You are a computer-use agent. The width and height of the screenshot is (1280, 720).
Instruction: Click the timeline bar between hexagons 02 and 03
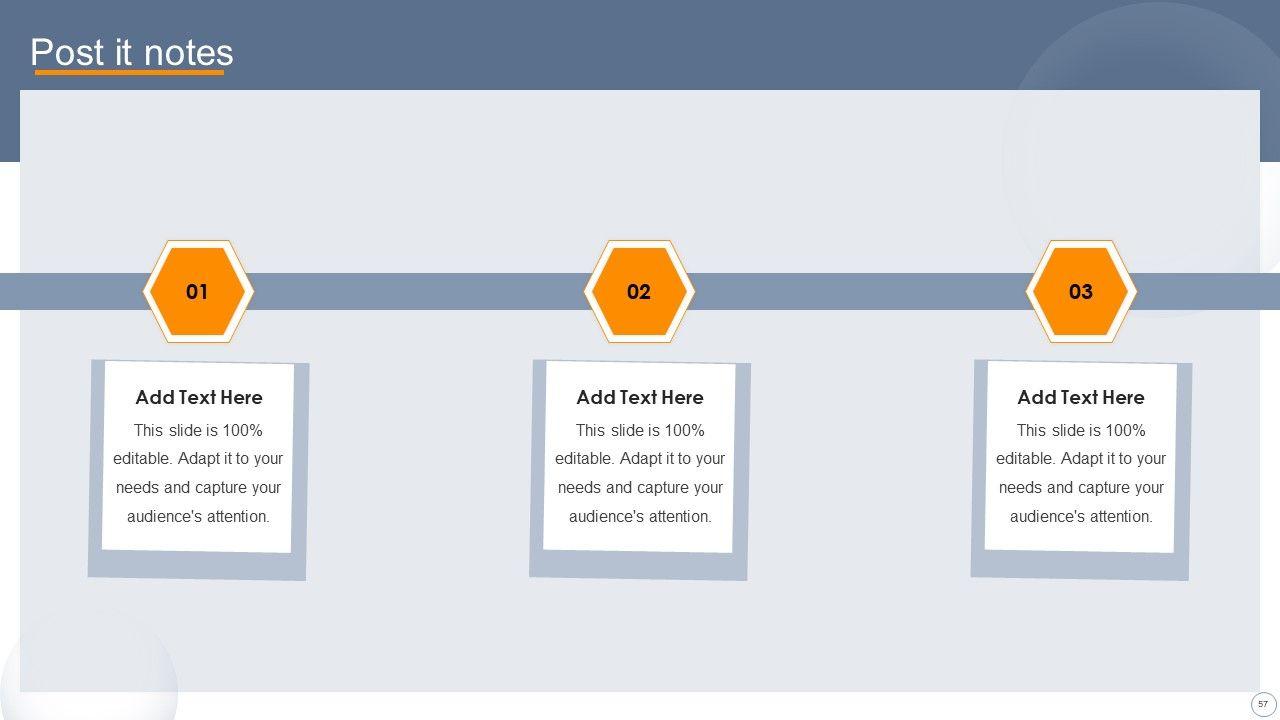coord(860,291)
